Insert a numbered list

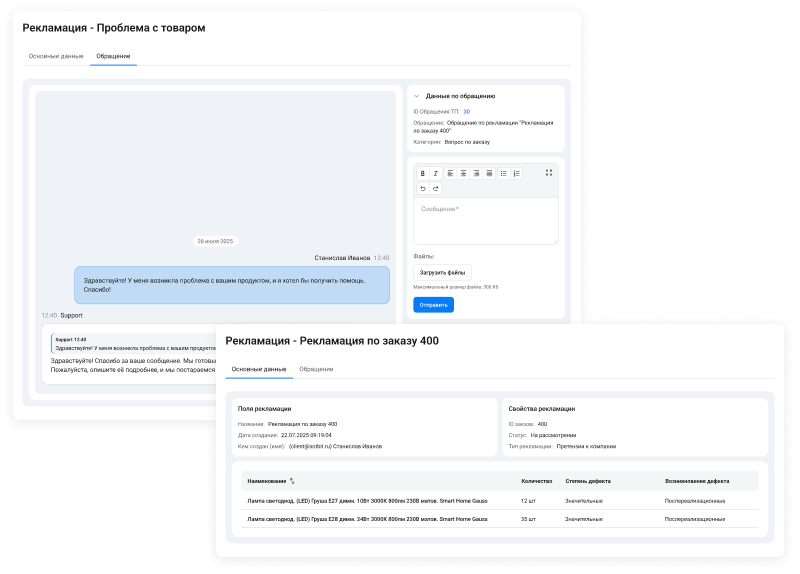click(x=516, y=173)
